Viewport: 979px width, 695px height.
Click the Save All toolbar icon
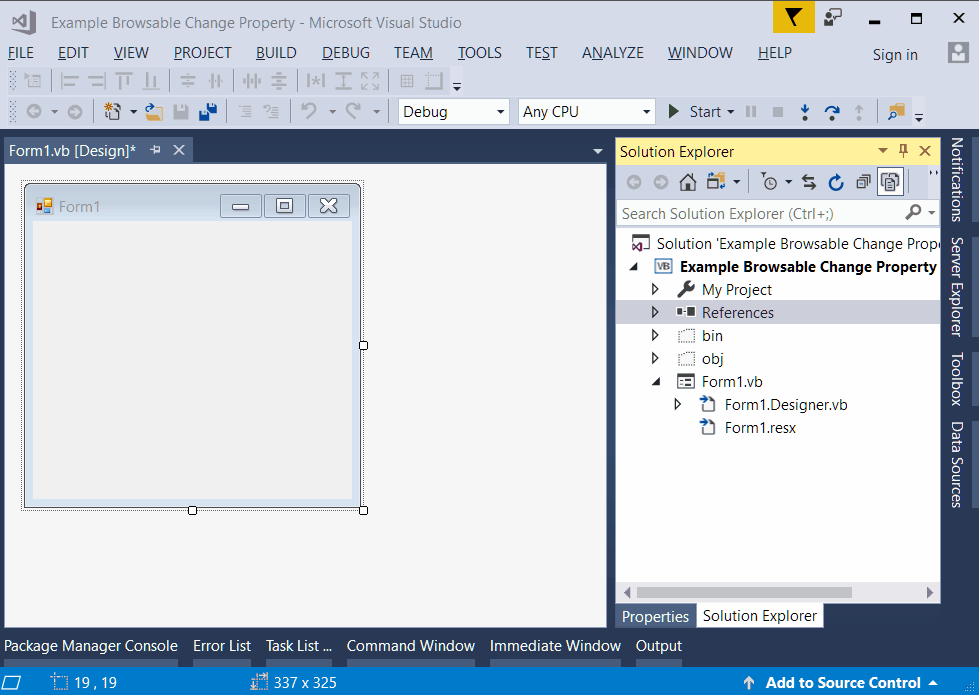[x=208, y=111]
